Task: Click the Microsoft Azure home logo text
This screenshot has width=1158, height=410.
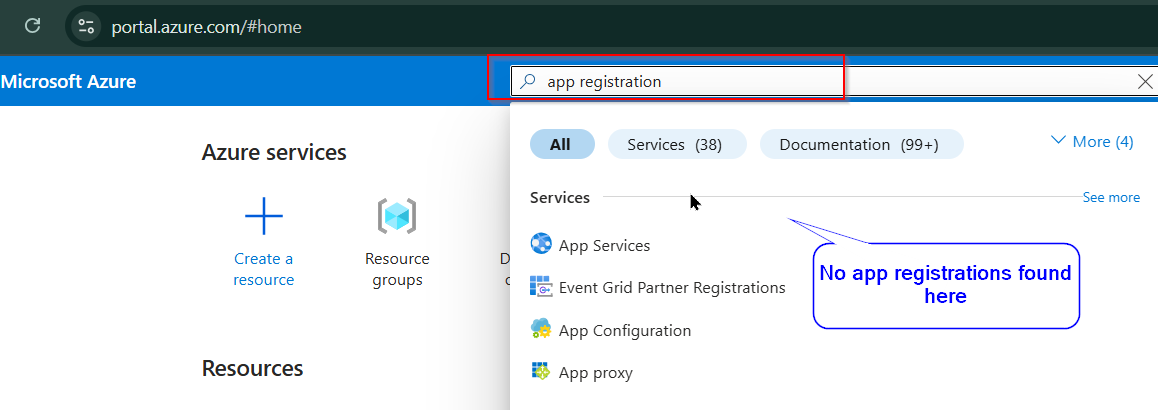Action: click(69, 81)
